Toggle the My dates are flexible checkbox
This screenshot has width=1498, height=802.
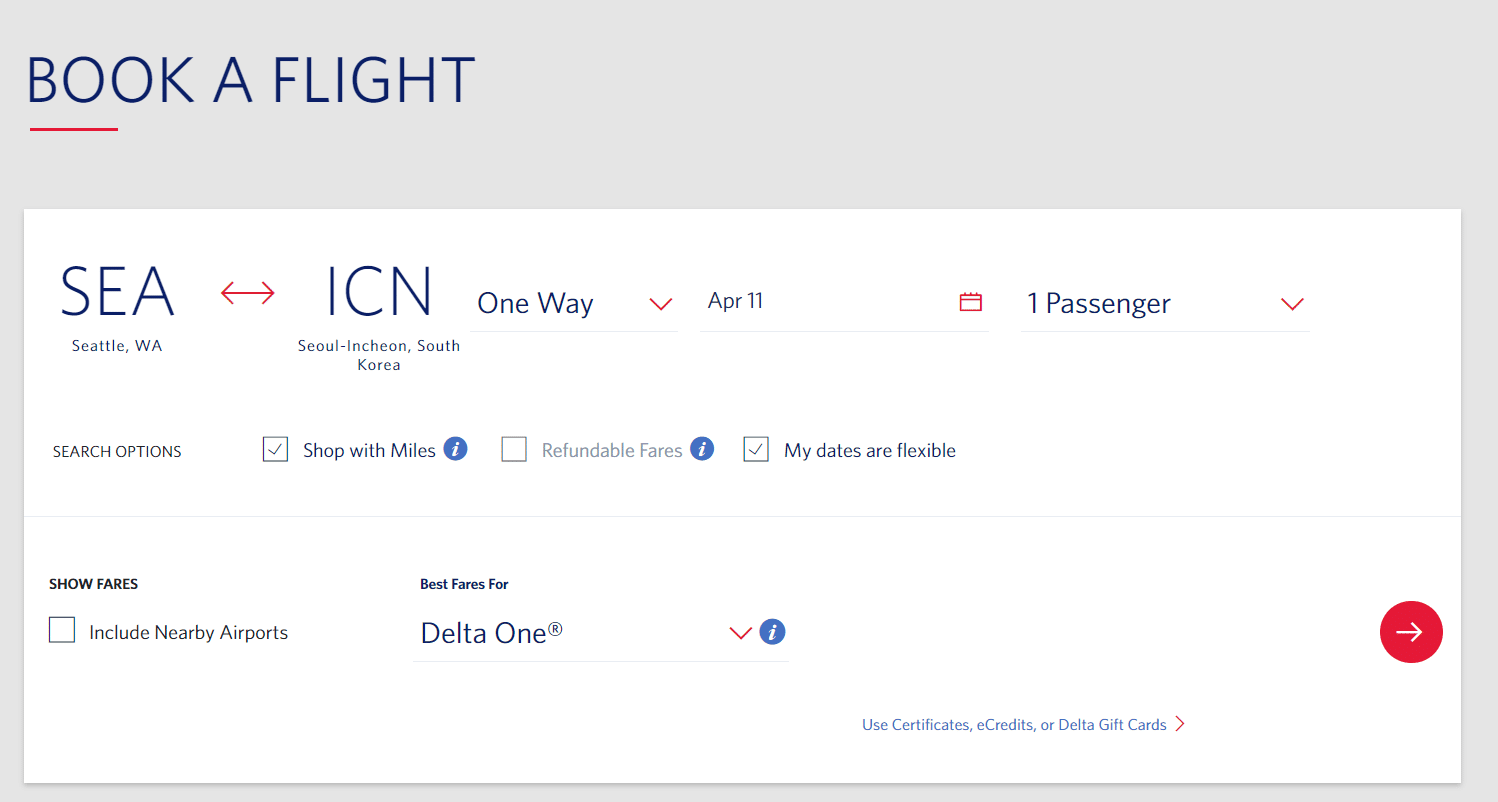(756, 450)
